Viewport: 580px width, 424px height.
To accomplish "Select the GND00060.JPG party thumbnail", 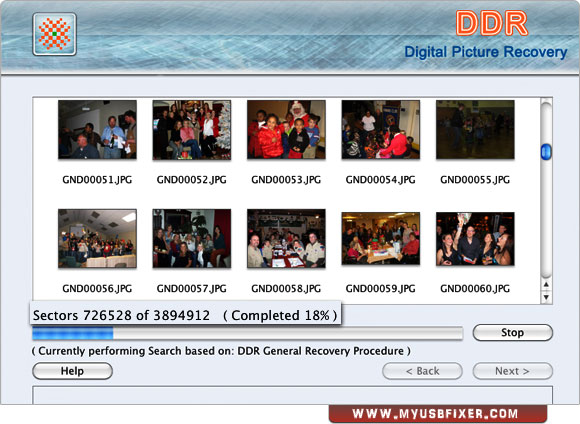I will [x=475, y=239].
